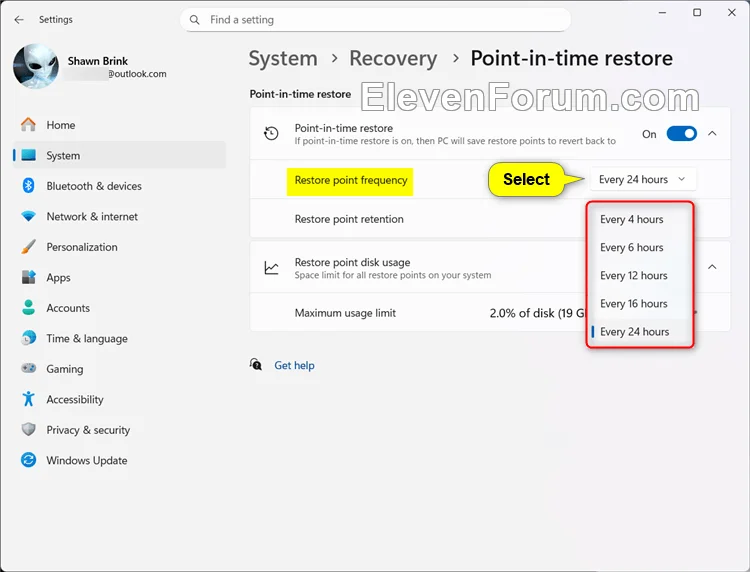Collapse the Point-in-time restore section chevron
750x572 pixels.
[x=712, y=133]
